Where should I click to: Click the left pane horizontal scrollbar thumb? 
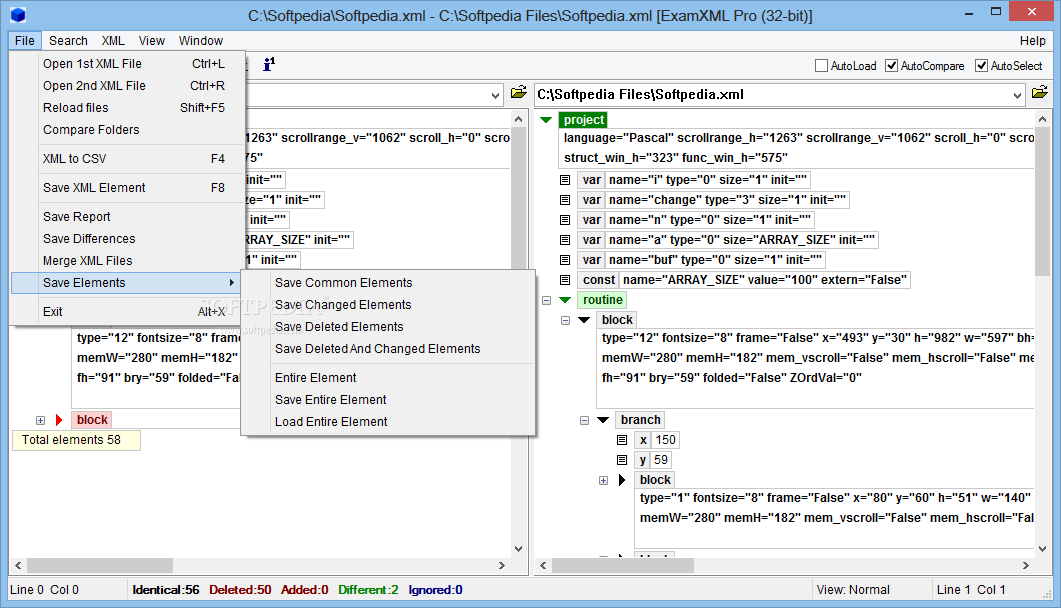coord(99,565)
